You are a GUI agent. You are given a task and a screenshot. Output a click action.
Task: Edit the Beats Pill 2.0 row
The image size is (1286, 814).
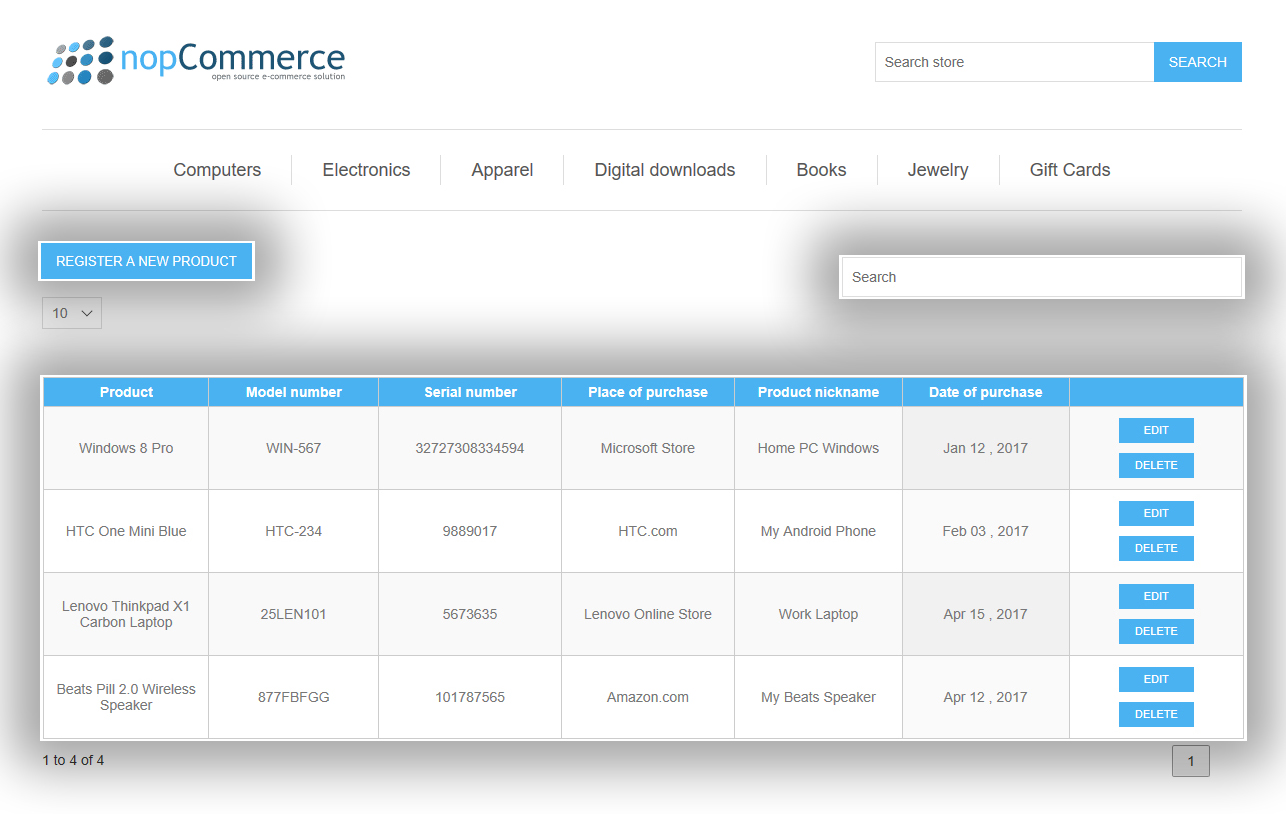coord(1156,679)
